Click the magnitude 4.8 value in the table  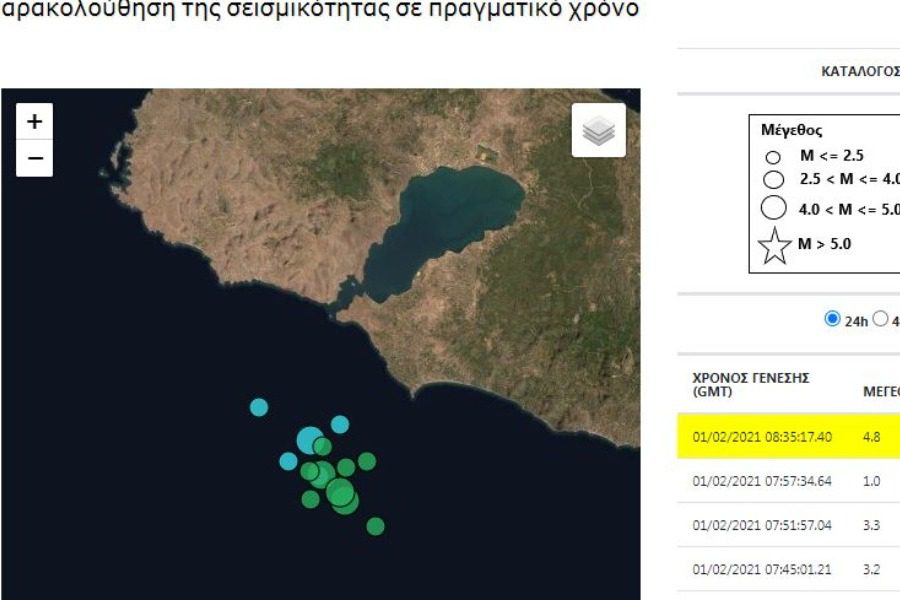(872, 437)
